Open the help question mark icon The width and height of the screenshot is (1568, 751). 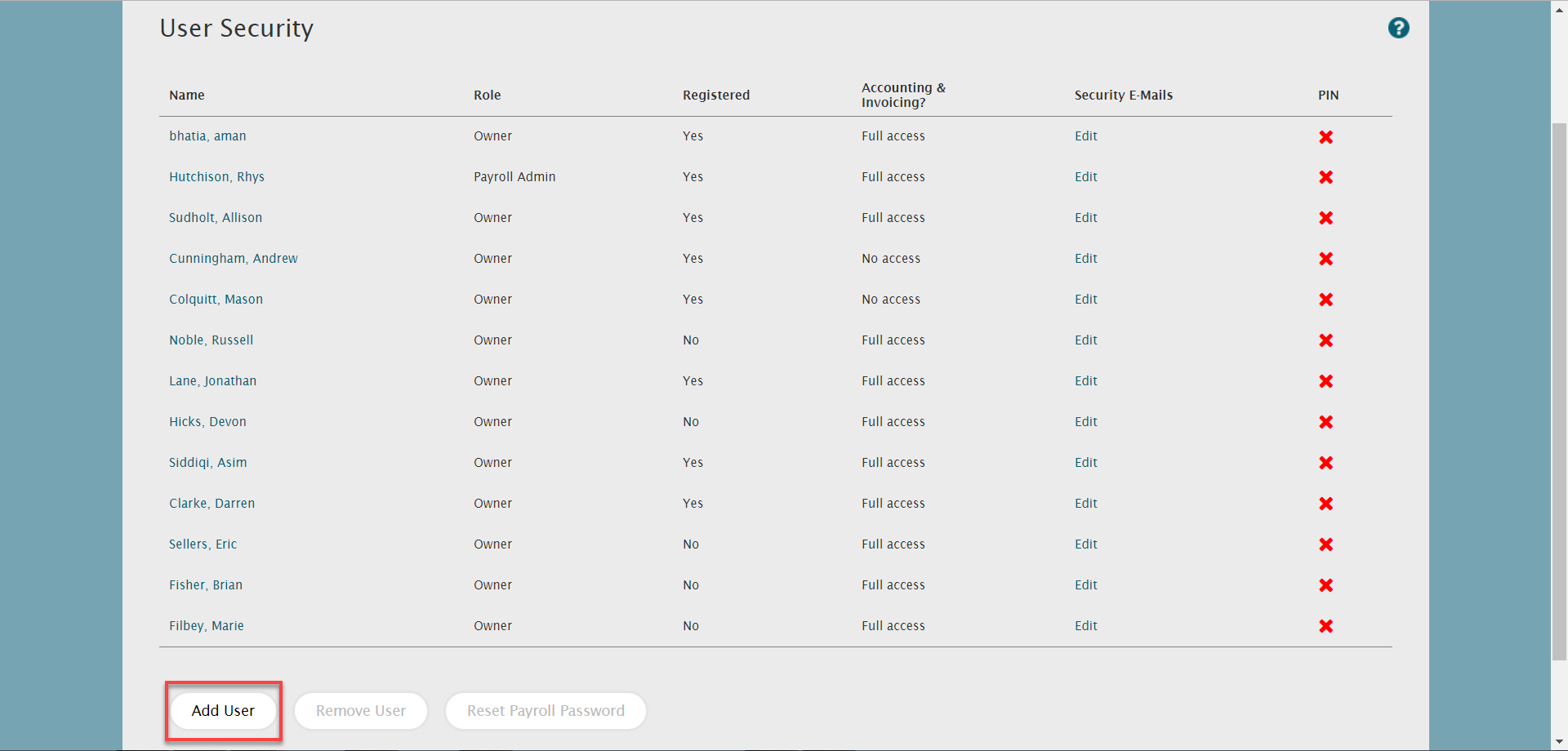click(1398, 29)
